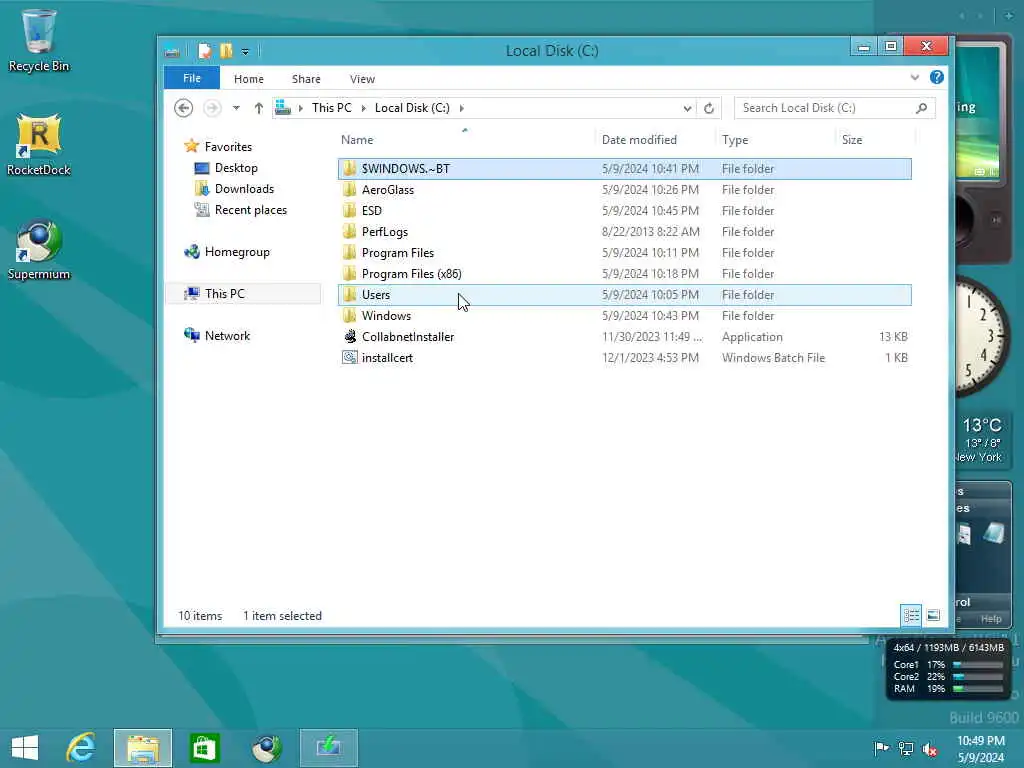Click Local Disk (C:) breadcrumb in address bar

pos(412,108)
